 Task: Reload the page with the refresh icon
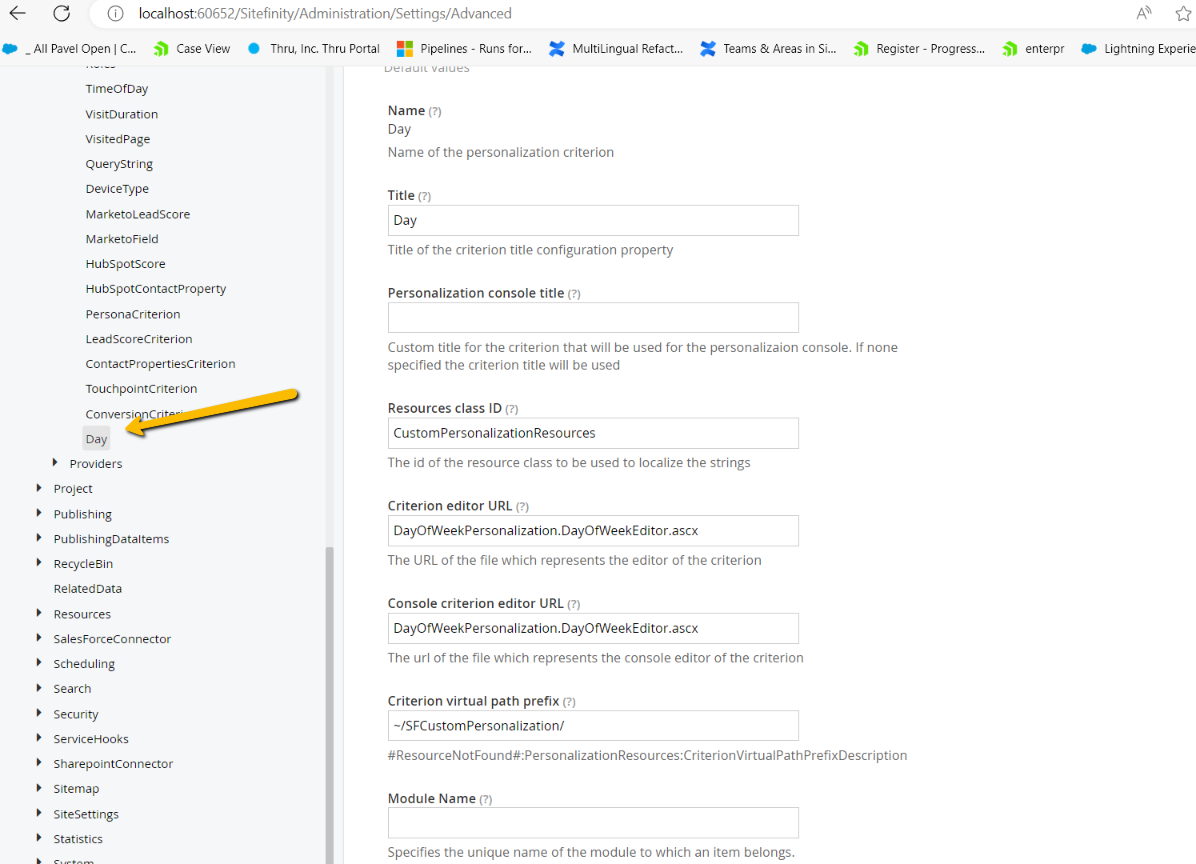tap(62, 13)
